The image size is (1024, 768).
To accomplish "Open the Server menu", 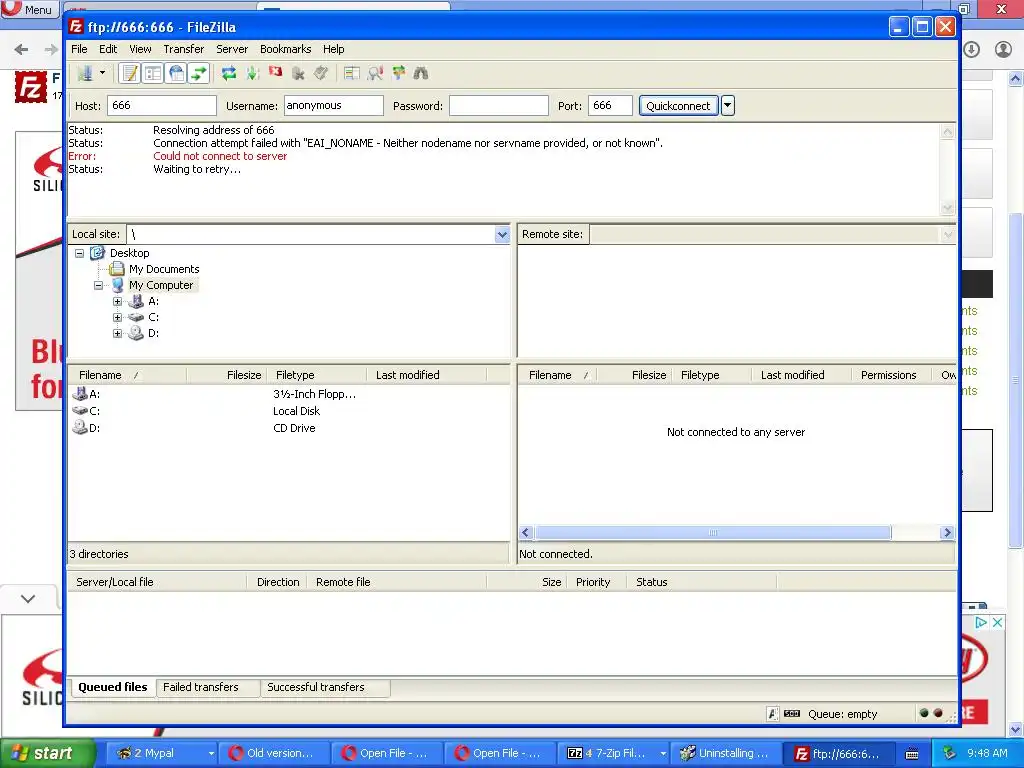I will tap(232, 49).
